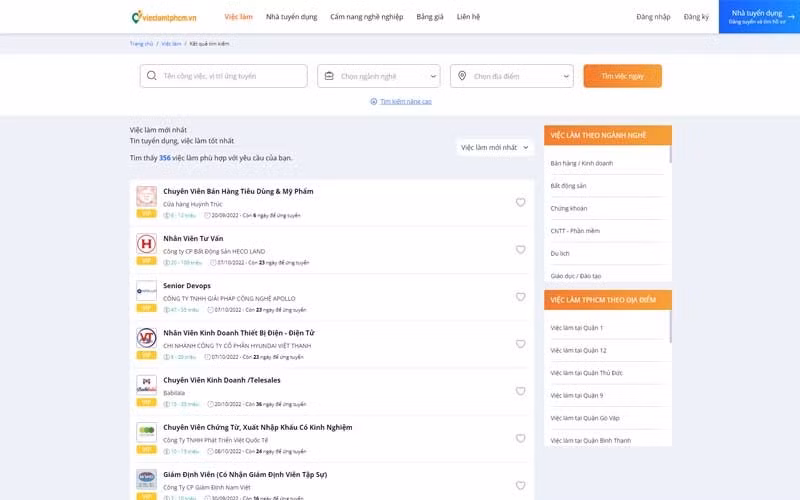Click the Tìm việc ngay button

622,76
